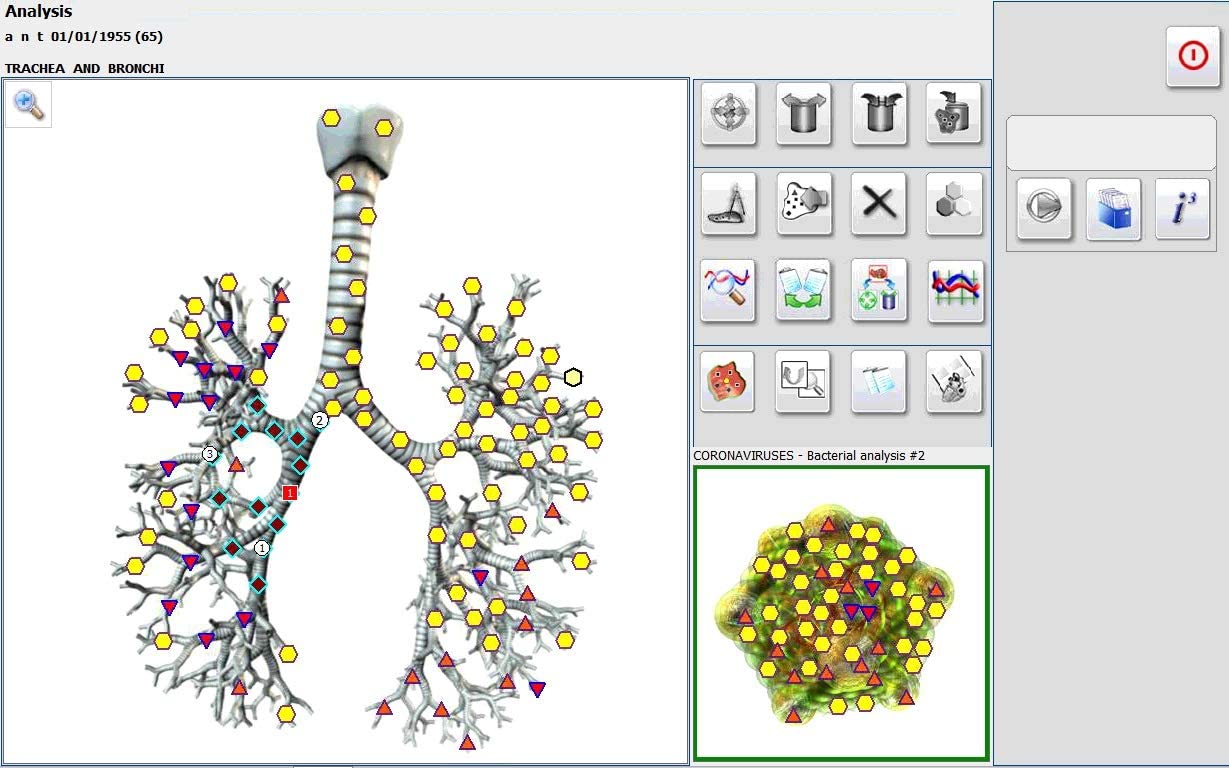
Task: Click the patient text 'a n t 01/01/1955 (65)'
Action: point(84,37)
